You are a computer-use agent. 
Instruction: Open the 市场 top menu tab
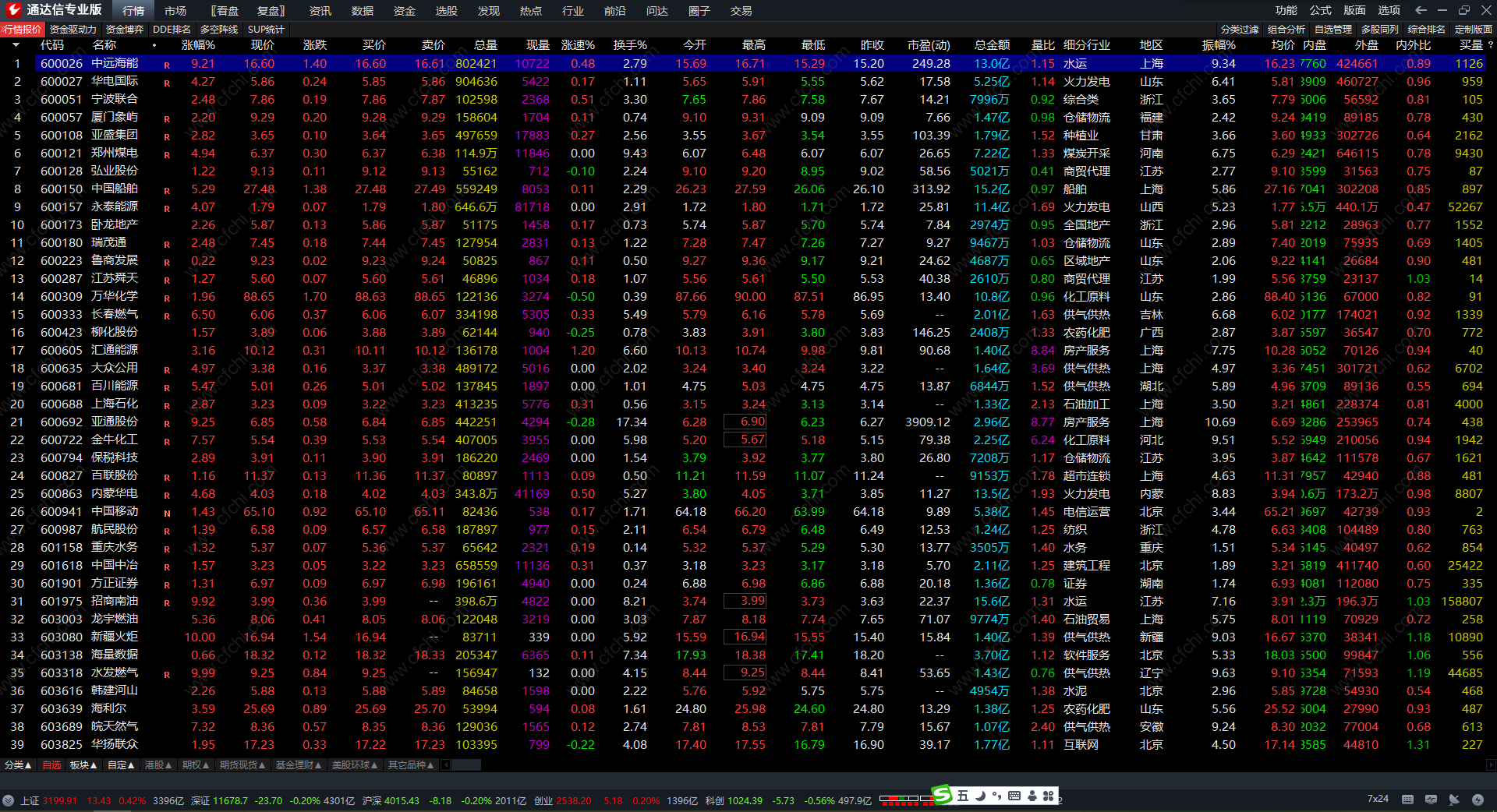click(175, 11)
